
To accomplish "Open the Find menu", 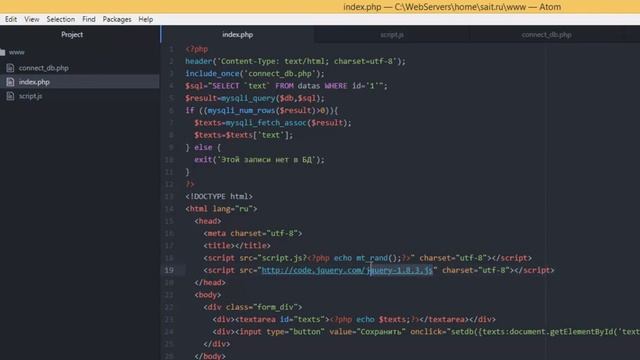I will click(x=89, y=19).
